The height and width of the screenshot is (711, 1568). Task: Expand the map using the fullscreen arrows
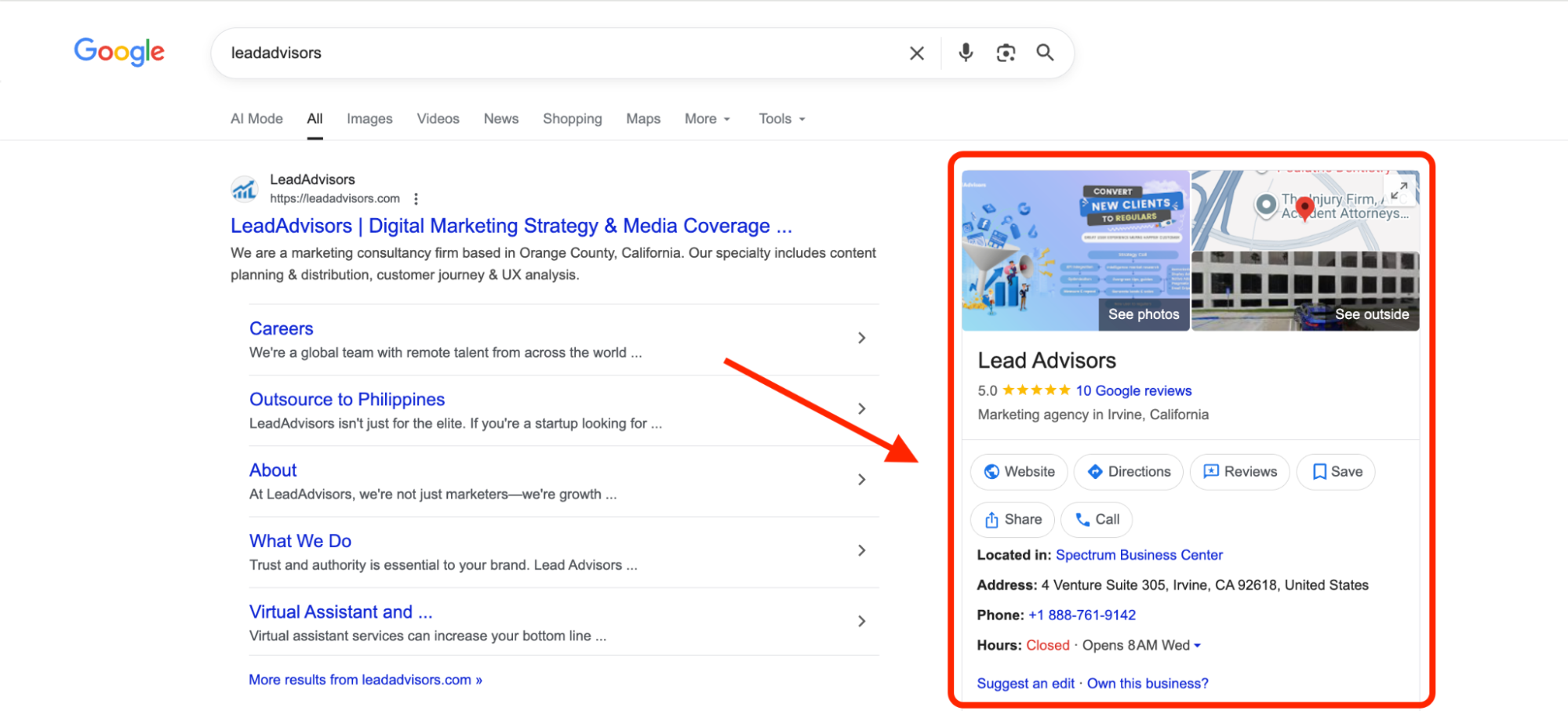coord(1399,189)
